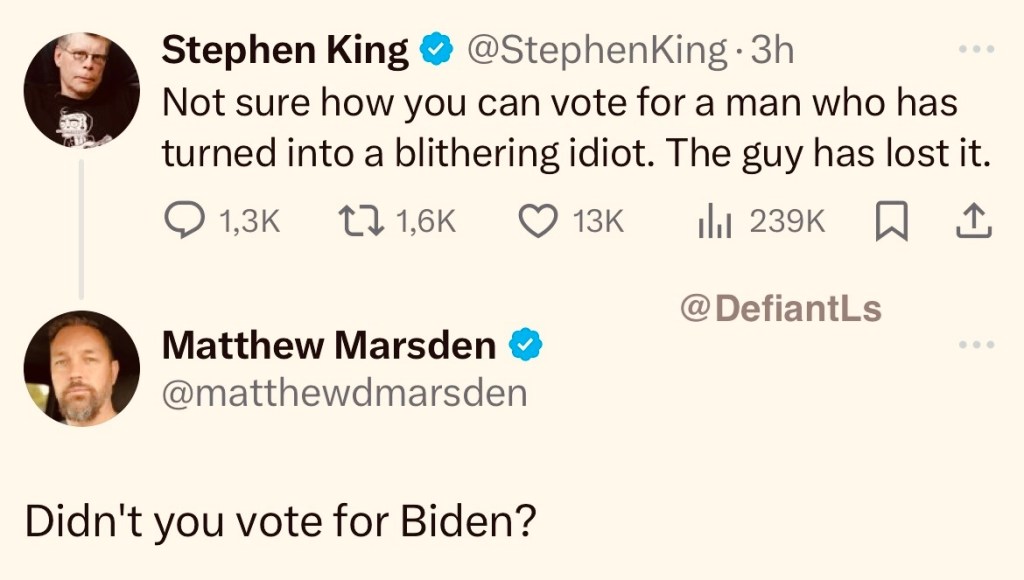Open more options on Matthew Marsden's reply
This screenshot has width=1024, height=580.
coord(976,345)
